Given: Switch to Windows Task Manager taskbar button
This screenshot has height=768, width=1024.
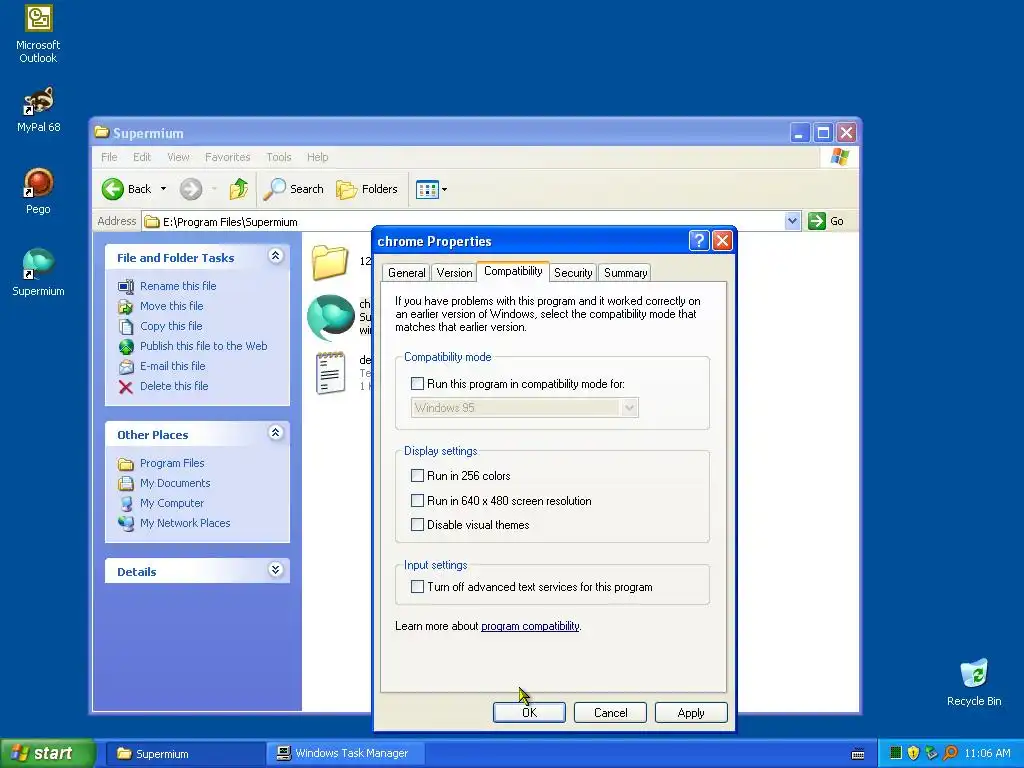Looking at the screenshot, I should tap(346, 753).
